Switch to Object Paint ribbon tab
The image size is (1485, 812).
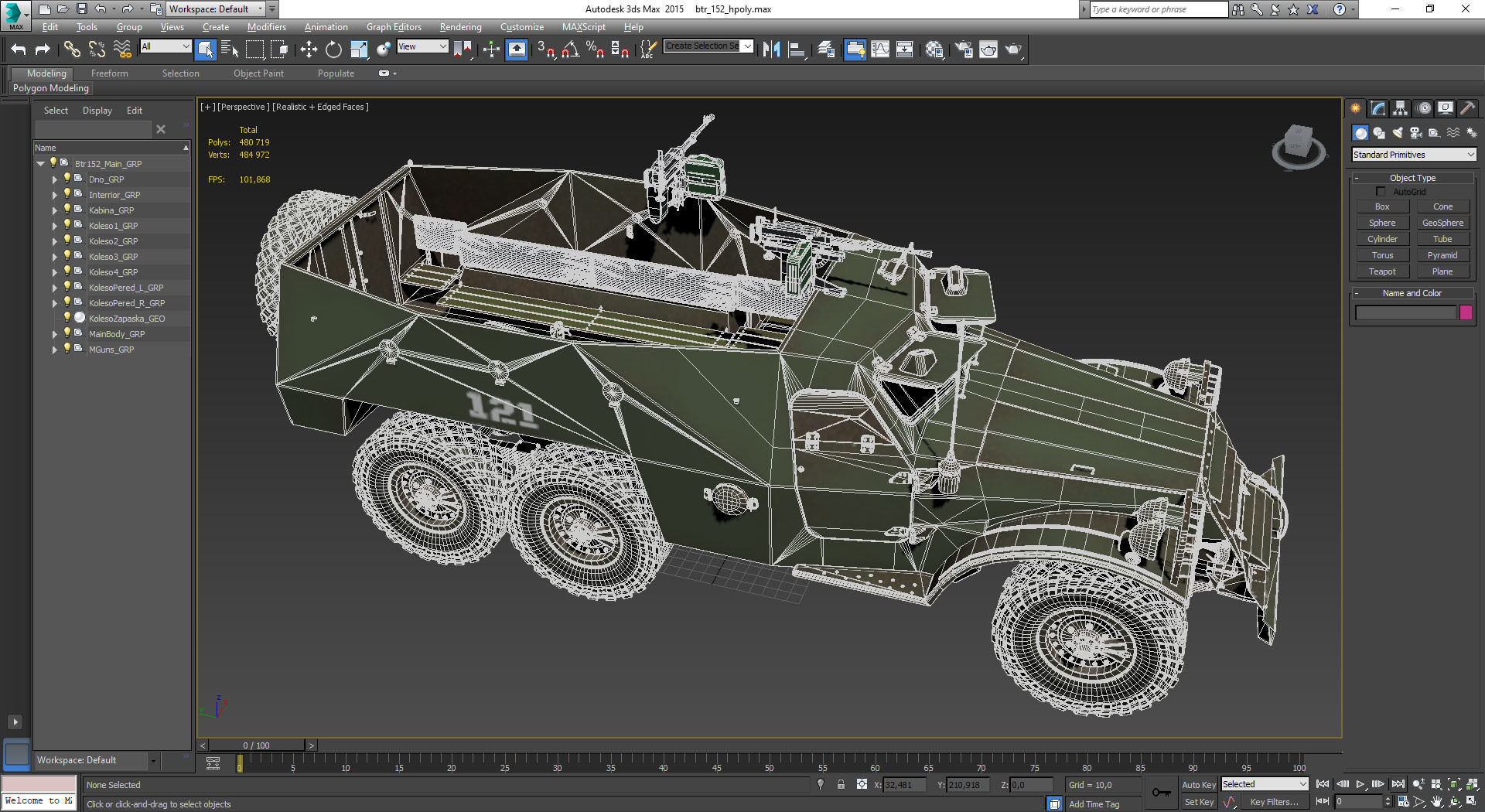point(258,73)
